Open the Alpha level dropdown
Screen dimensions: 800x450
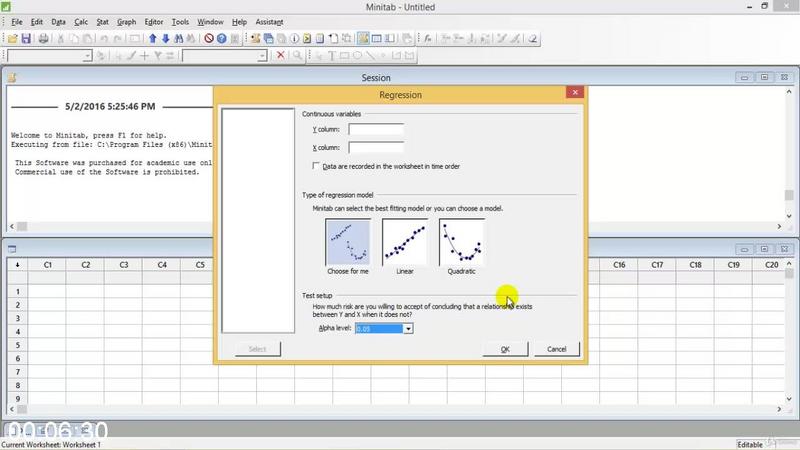pos(408,329)
